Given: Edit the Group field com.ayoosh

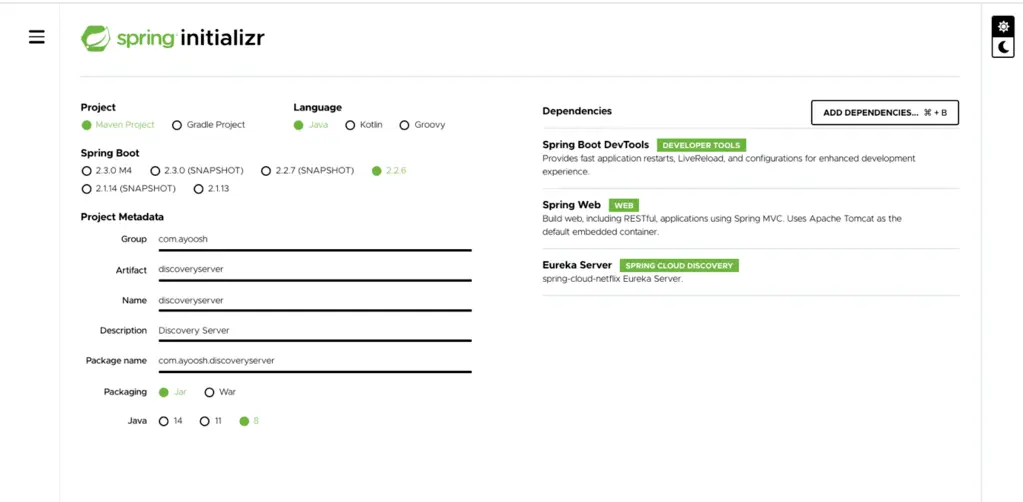Looking at the screenshot, I should pos(314,240).
